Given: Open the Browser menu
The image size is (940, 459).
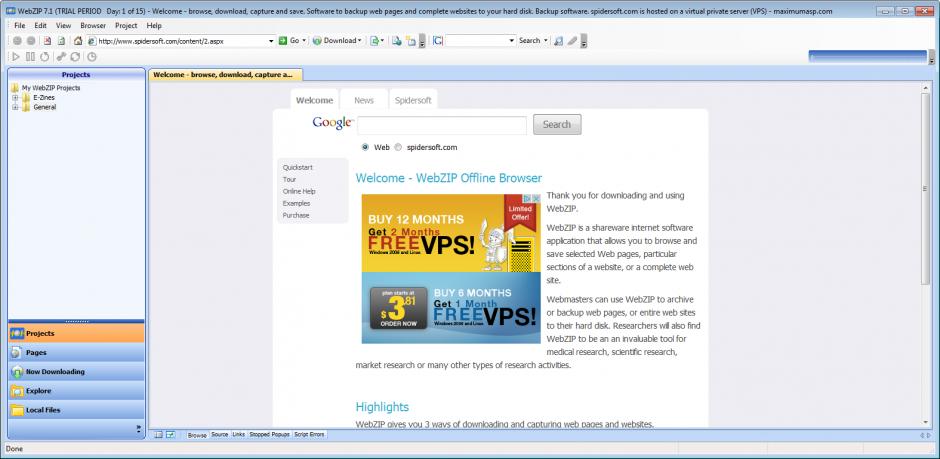Looking at the screenshot, I should pos(93,26).
